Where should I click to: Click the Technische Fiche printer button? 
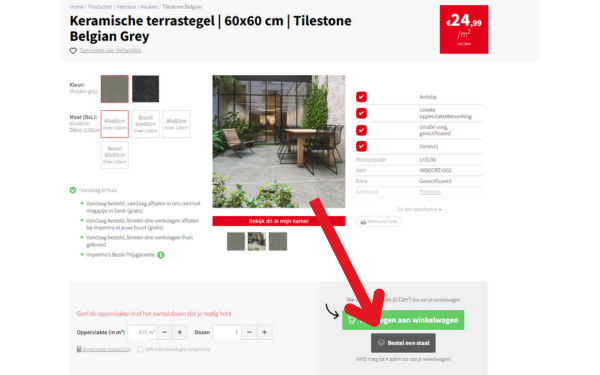click(x=378, y=222)
